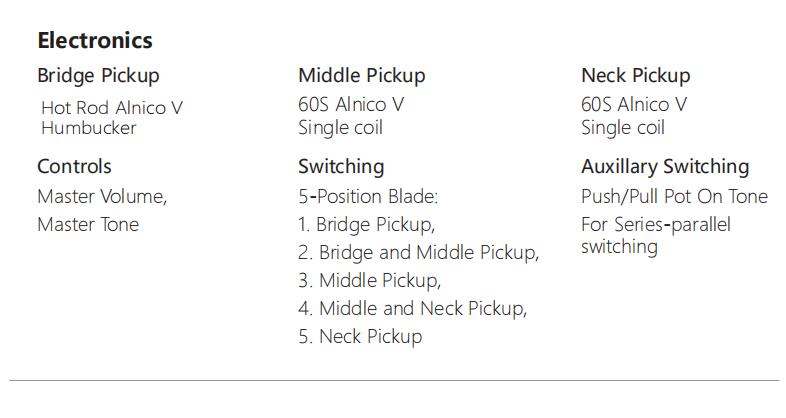Click list item 2, Bridge and Middle Pickup
786x418 pixels.
pos(418,253)
